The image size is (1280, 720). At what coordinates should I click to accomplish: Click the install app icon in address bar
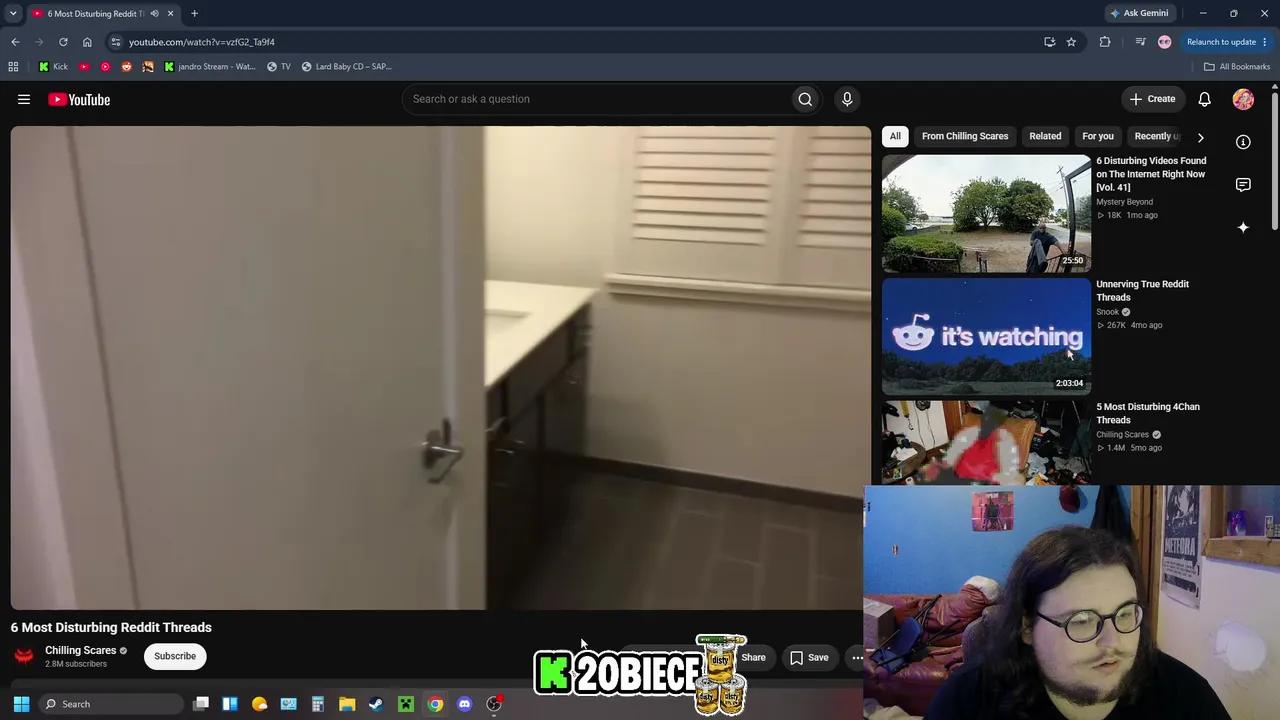point(1049,42)
